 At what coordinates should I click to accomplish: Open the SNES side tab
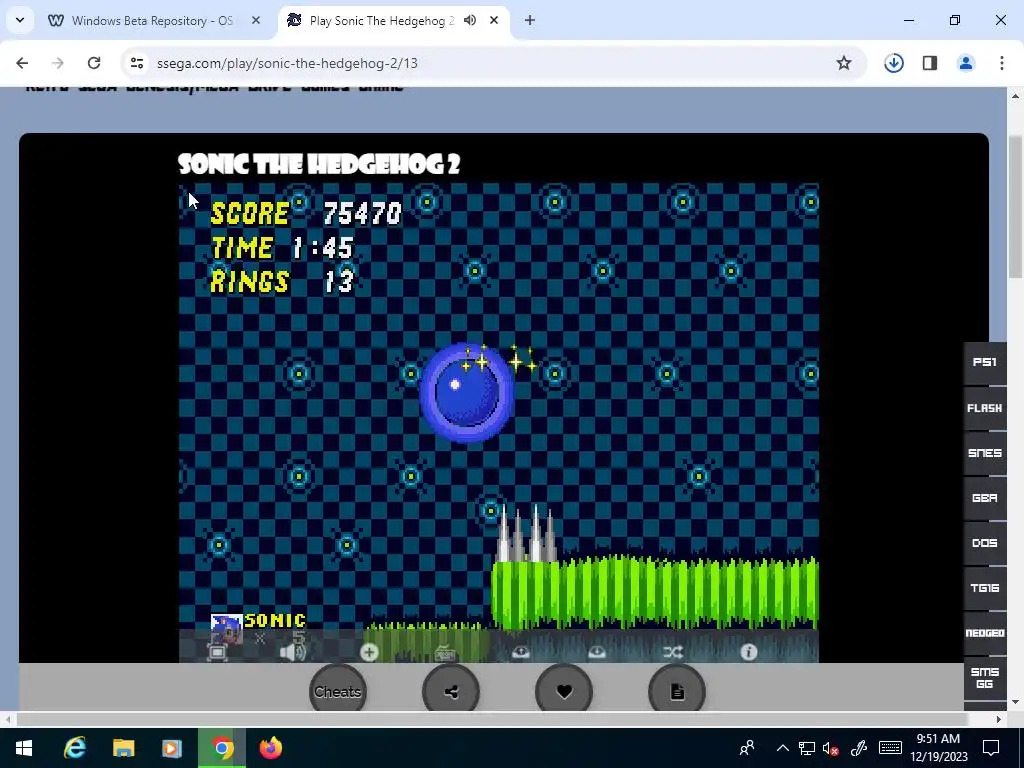[x=985, y=453]
